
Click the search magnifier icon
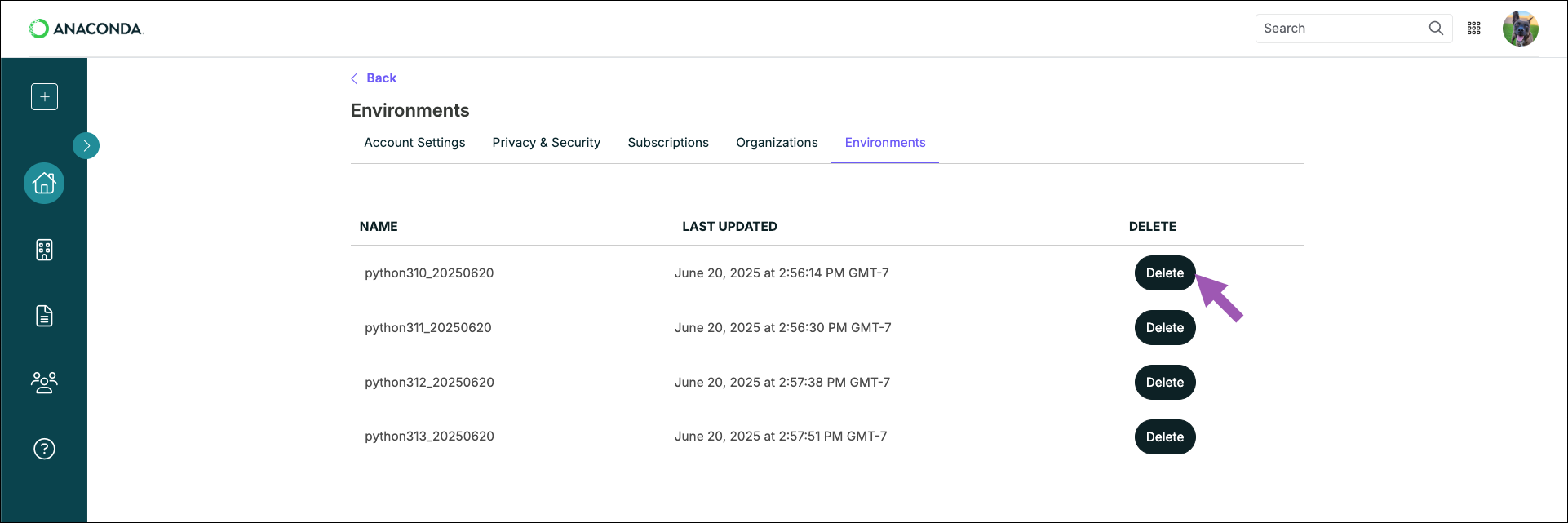point(1436,28)
